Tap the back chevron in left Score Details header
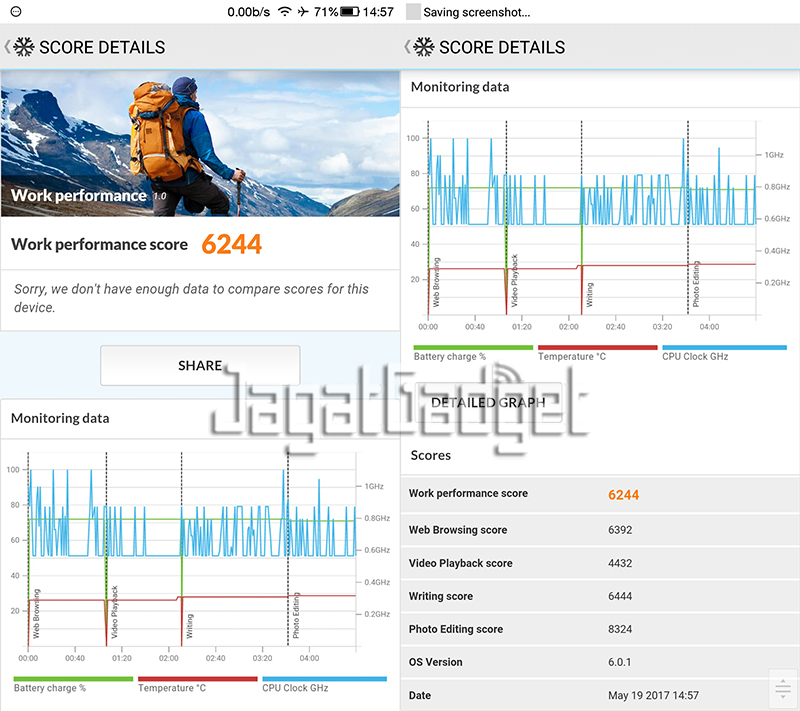The height and width of the screenshot is (711, 800). (8, 47)
